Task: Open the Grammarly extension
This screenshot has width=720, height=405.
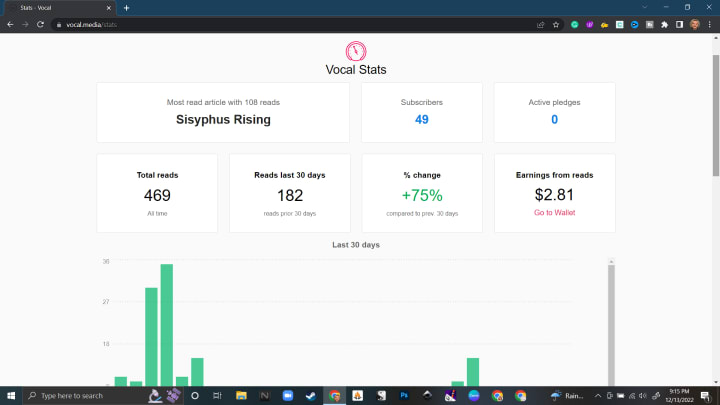Action: [x=574, y=25]
